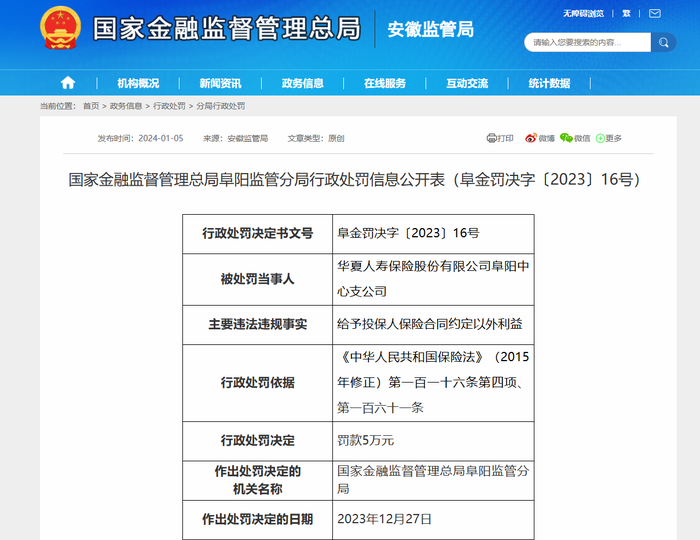700x540 pixels.
Task: Open the green plus 更多 icon
Action: pyautogui.click(x=600, y=138)
